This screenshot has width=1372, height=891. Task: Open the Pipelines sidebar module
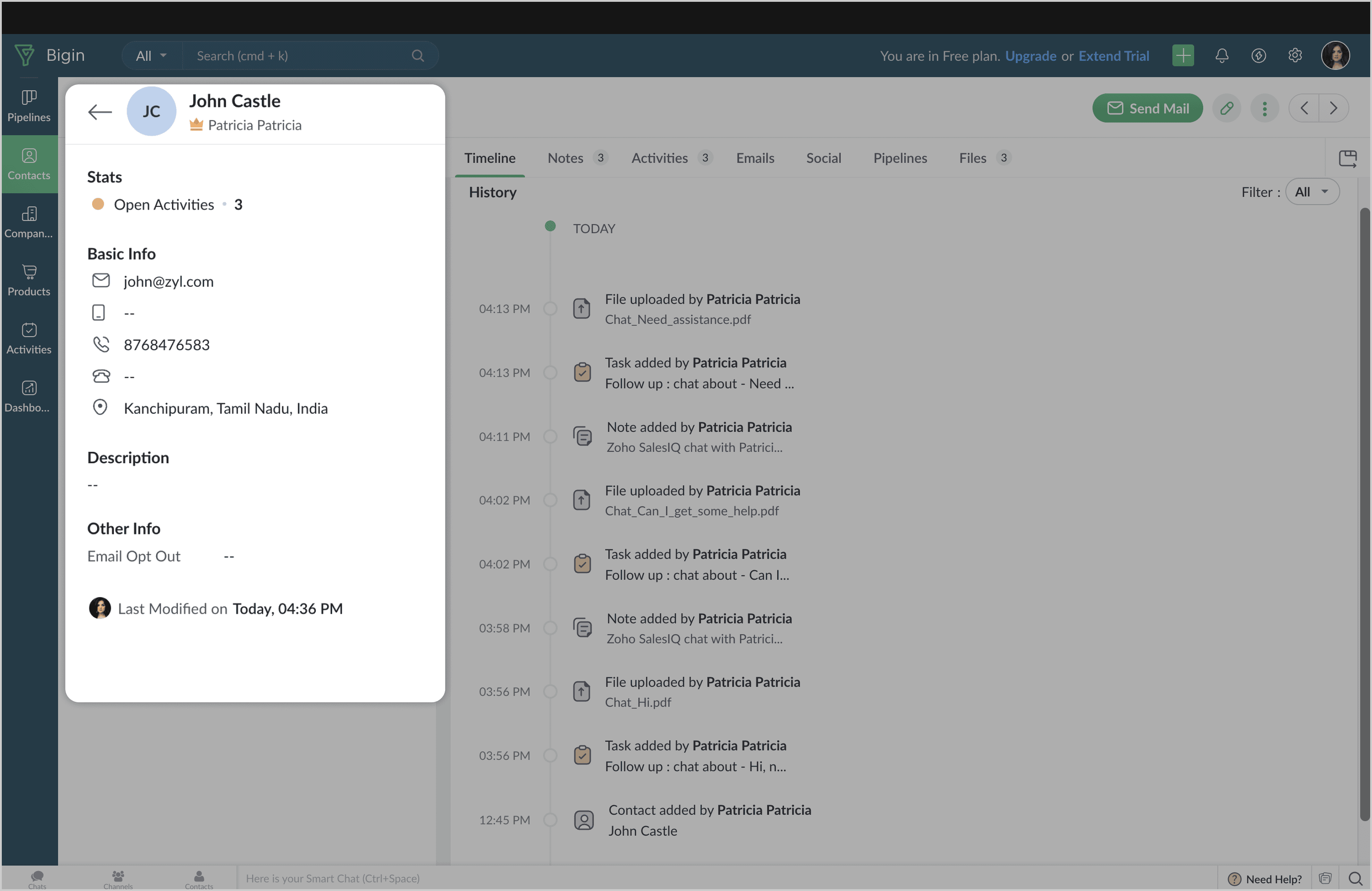[29, 106]
